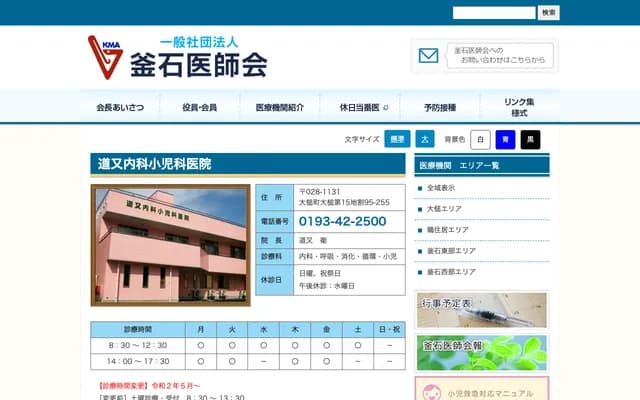Select blue 青 background color
Image resolution: width=640 pixels, height=400 pixels.
point(505,139)
